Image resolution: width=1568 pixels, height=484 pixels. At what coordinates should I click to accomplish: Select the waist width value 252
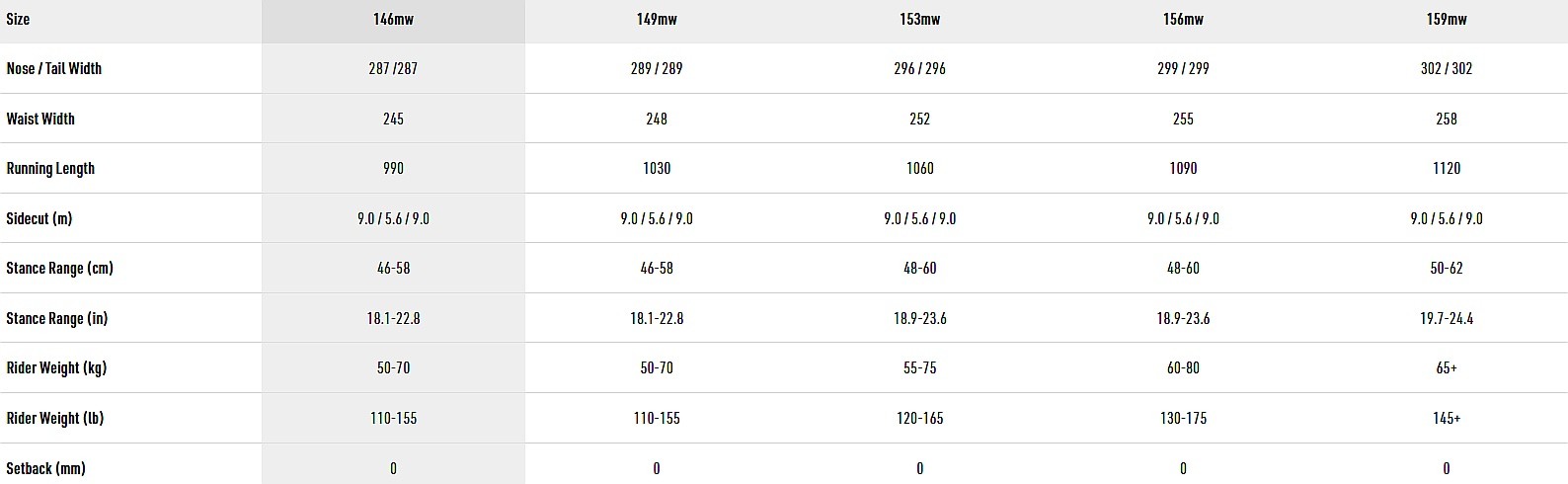coord(919,119)
